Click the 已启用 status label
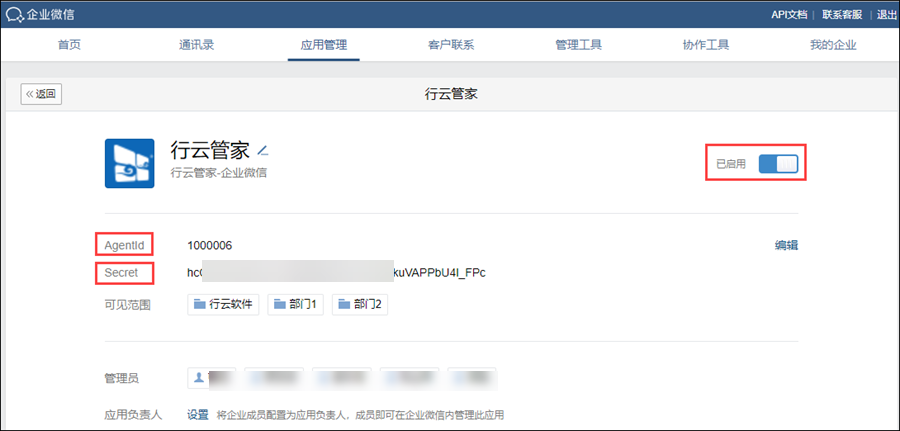 731,164
